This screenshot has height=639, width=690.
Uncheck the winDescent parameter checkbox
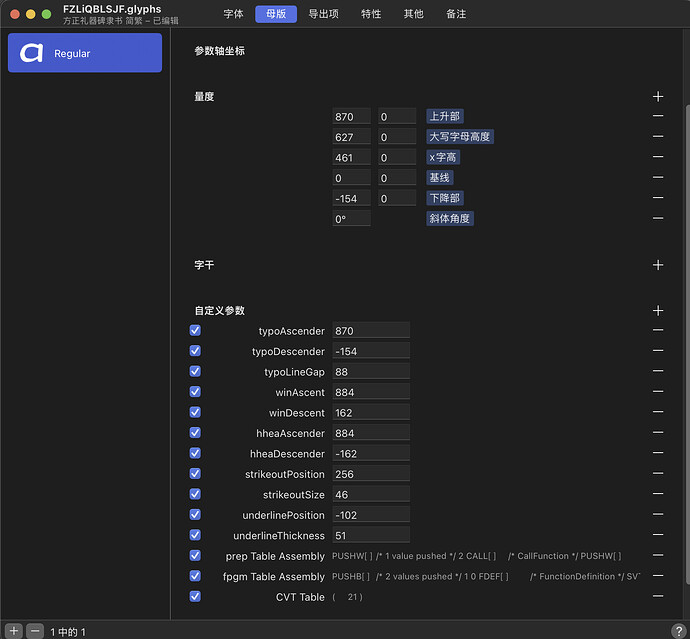[195, 412]
